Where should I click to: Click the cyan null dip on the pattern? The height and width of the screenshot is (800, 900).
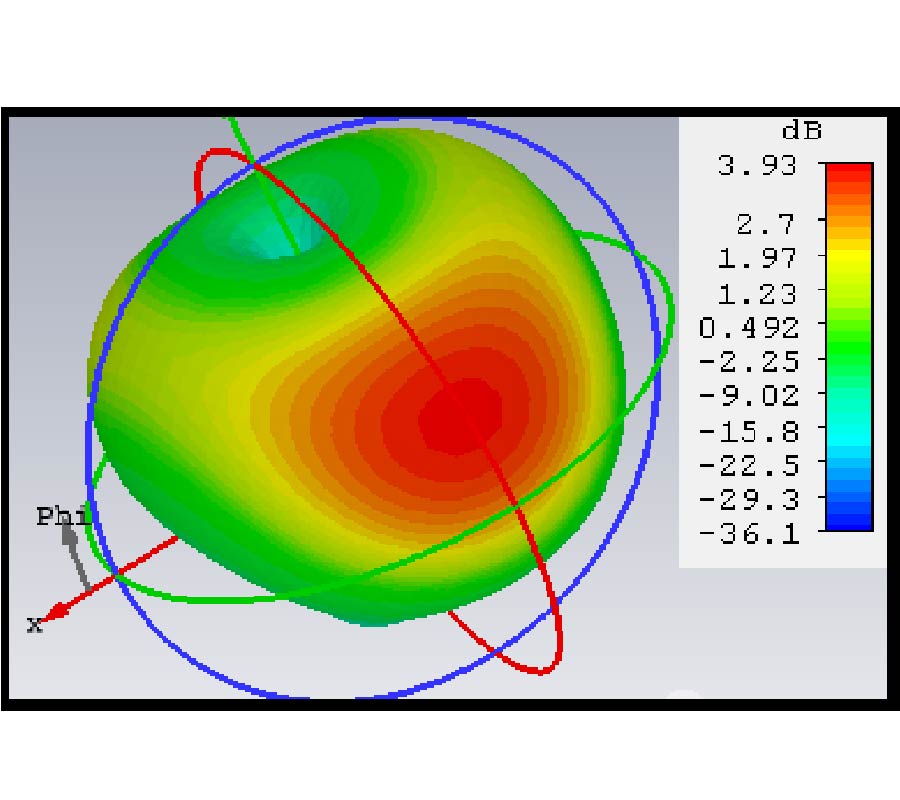268,235
